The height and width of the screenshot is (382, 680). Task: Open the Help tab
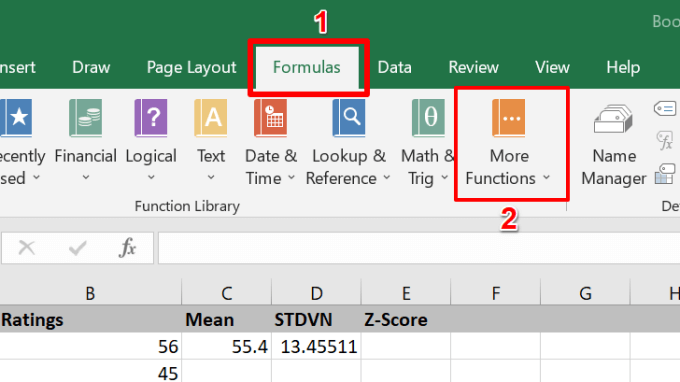(623, 67)
